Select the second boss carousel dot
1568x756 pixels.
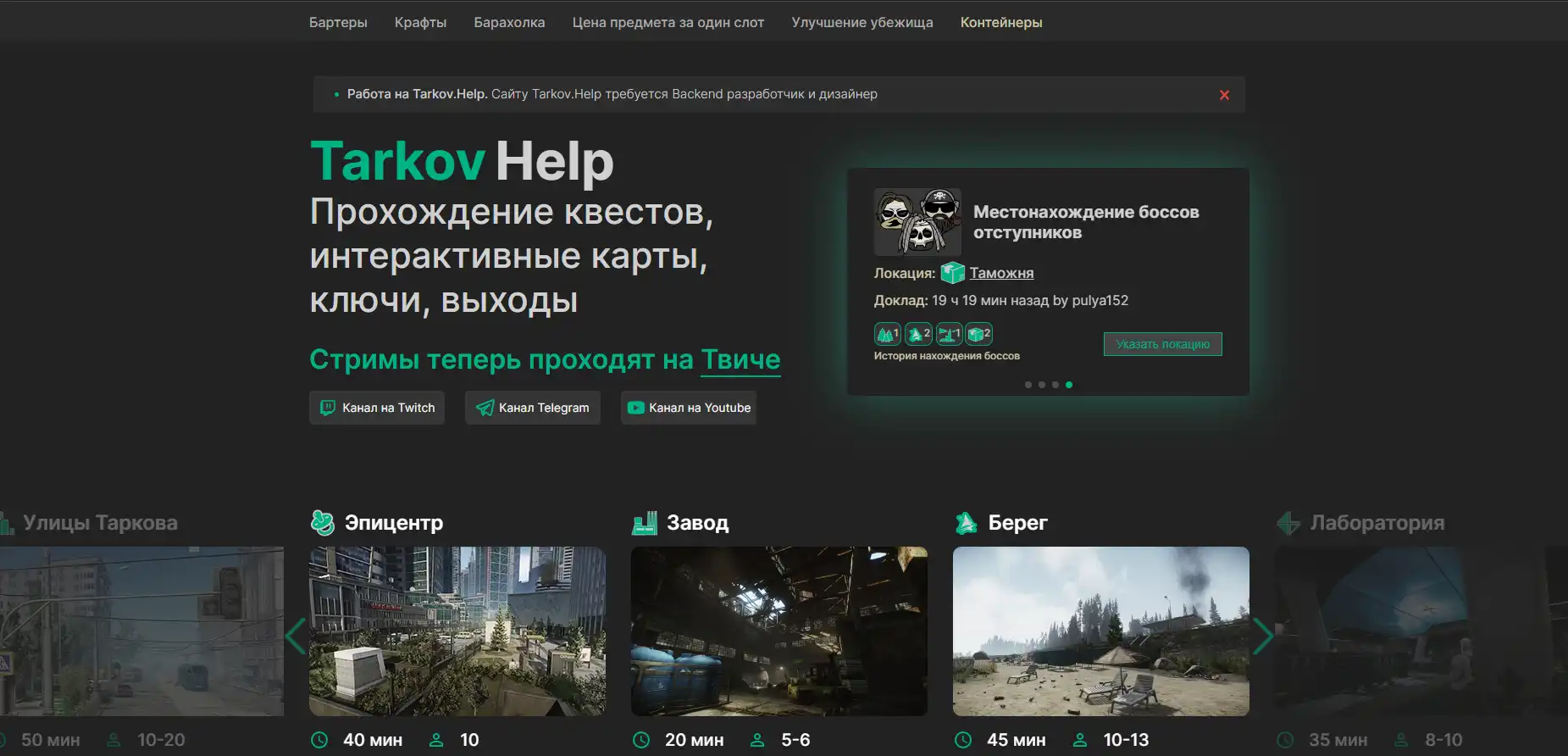point(1042,385)
